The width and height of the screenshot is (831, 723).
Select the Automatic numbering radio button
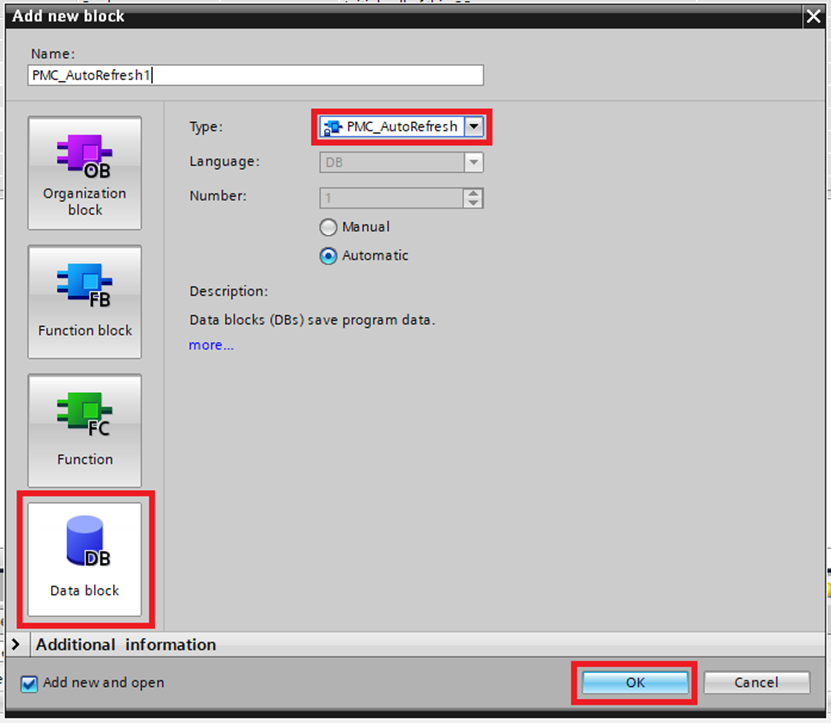pos(328,256)
